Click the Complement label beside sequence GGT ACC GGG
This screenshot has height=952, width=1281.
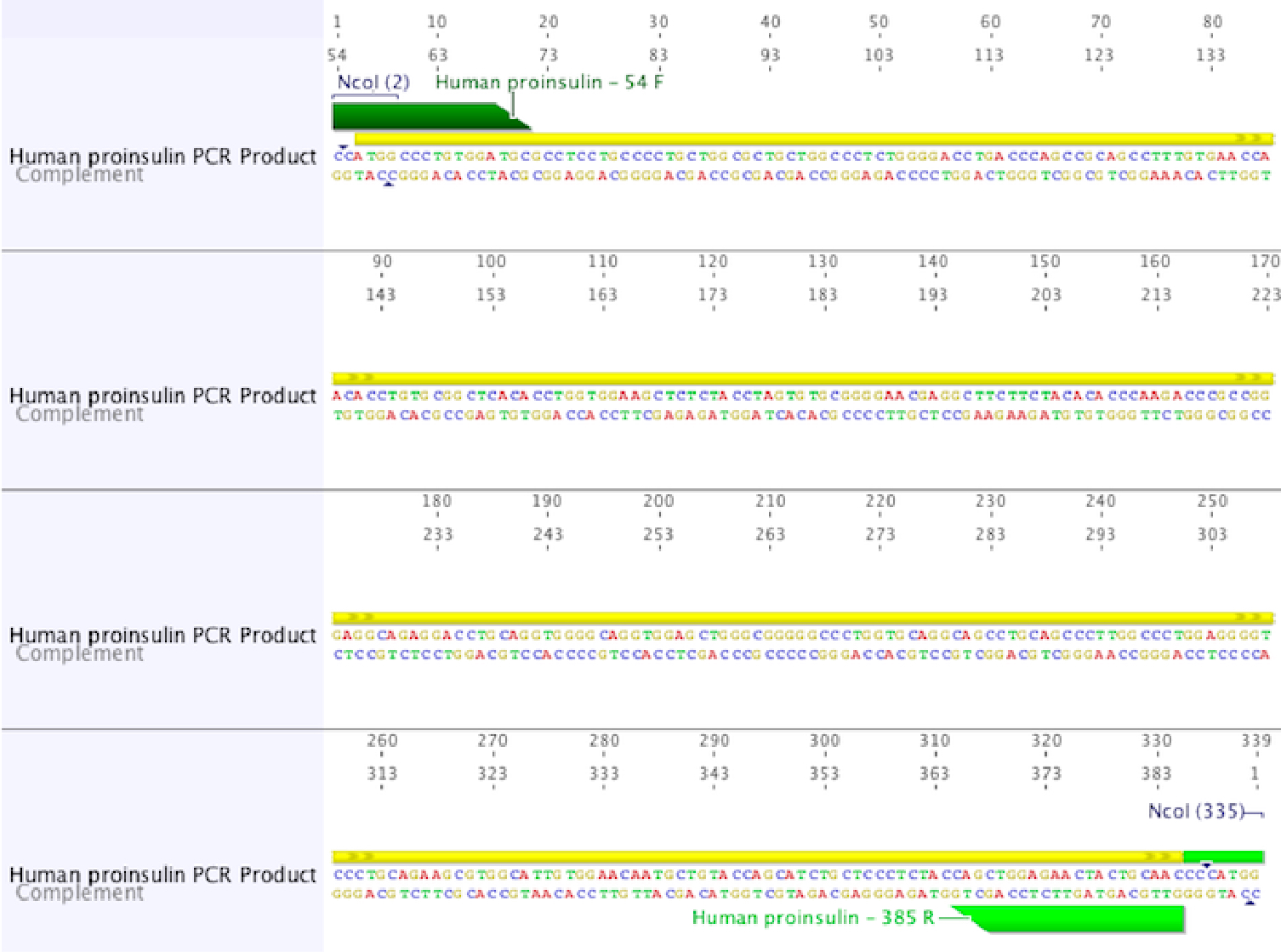[x=79, y=174]
